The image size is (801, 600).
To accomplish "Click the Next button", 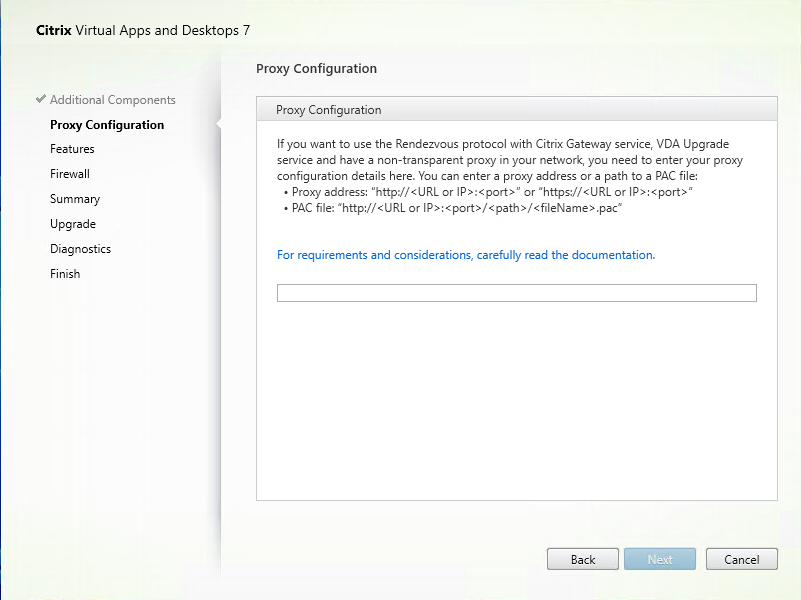I will (660, 559).
